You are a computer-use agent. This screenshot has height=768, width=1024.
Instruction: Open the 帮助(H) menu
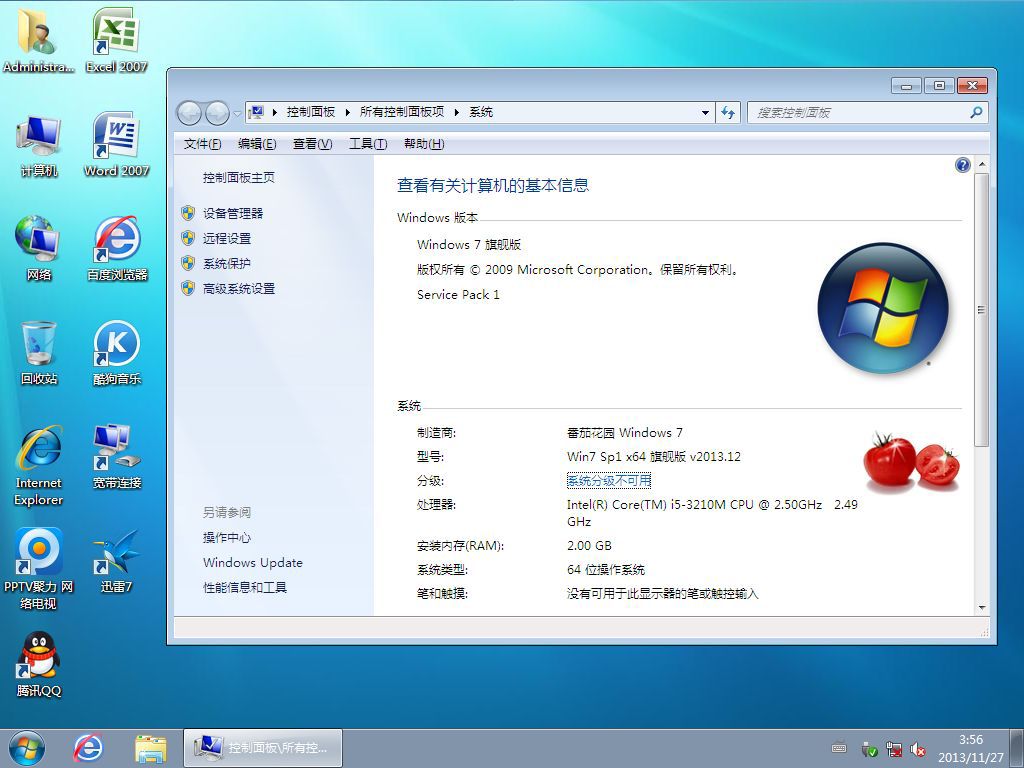click(x=424, y=144)
